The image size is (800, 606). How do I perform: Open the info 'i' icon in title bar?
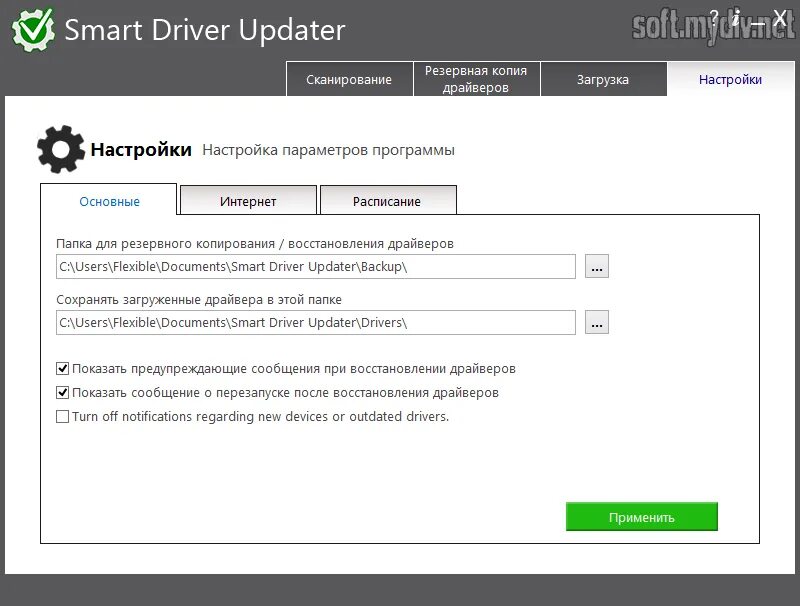coord(736,19)
